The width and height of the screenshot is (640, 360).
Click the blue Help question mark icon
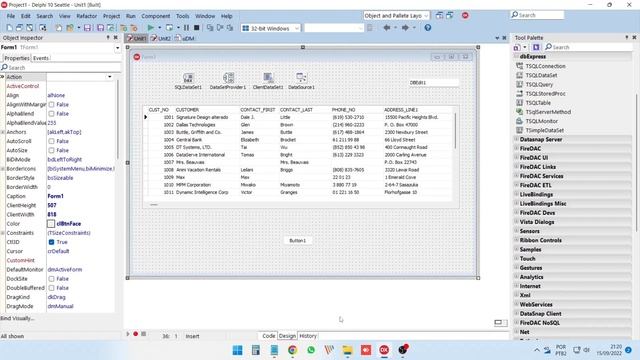[428, 28]
